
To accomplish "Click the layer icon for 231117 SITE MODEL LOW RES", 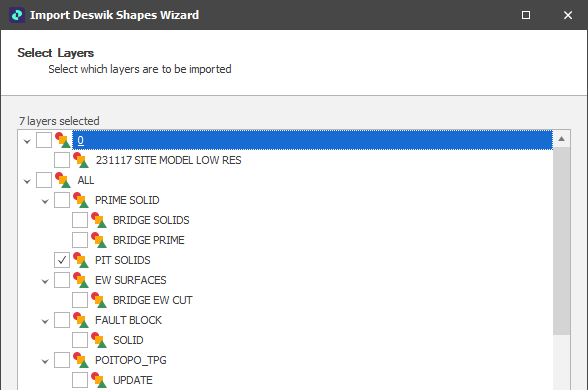I will point(81,160).
